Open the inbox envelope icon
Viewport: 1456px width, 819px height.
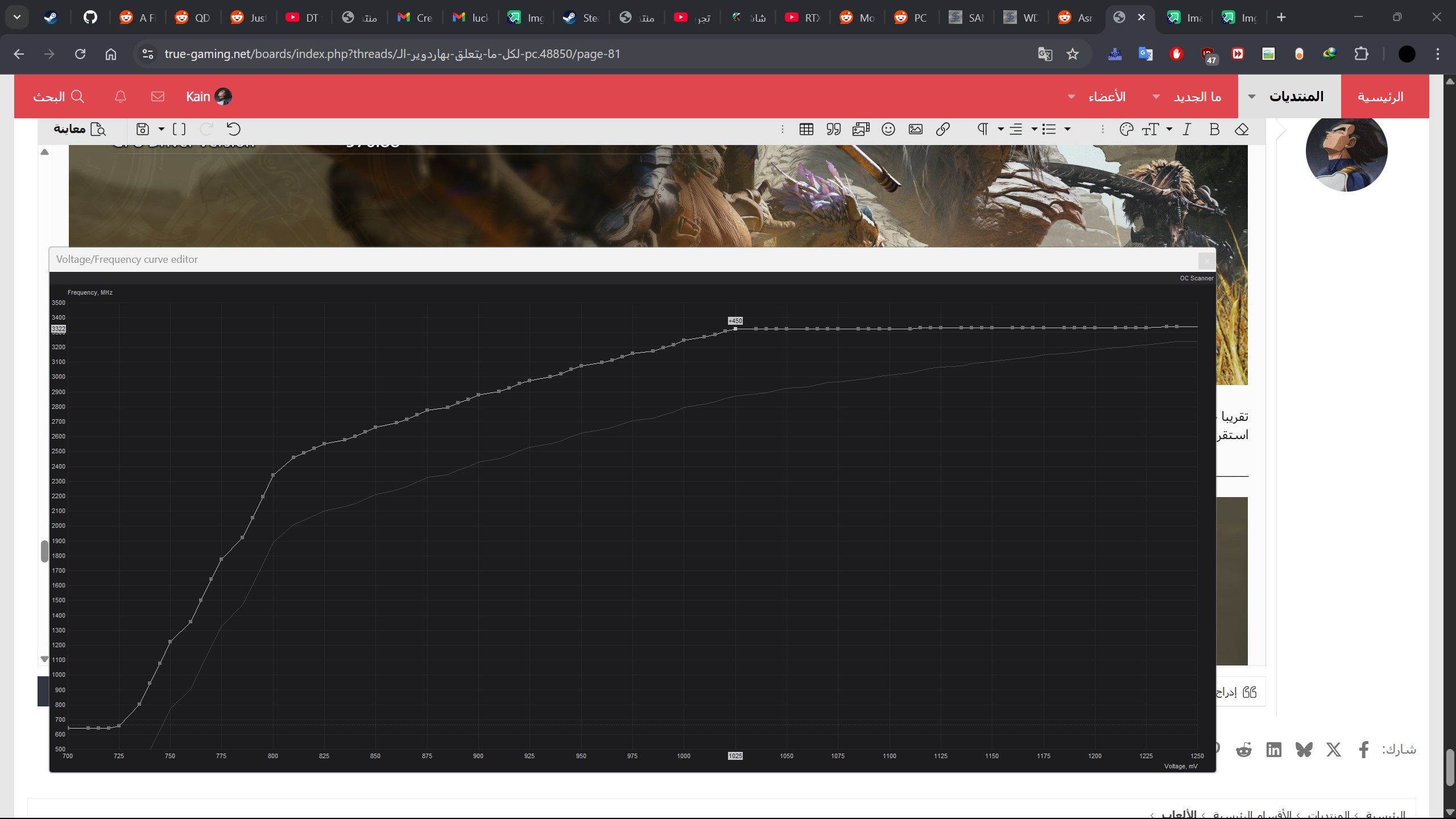tap(158, 97)
